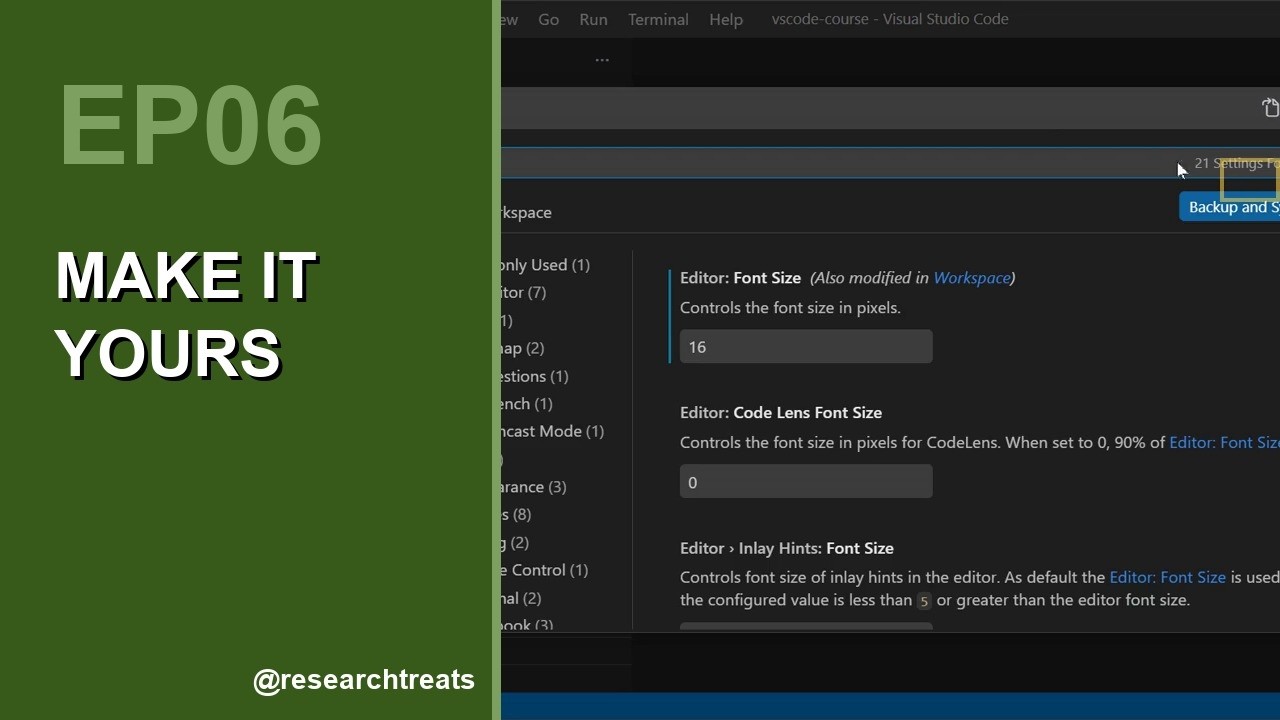Image resolution: width=1280 pixels, height=720 pixels.
Task: Click the Backup and Sync Settings button
Action: point(1230,207)
